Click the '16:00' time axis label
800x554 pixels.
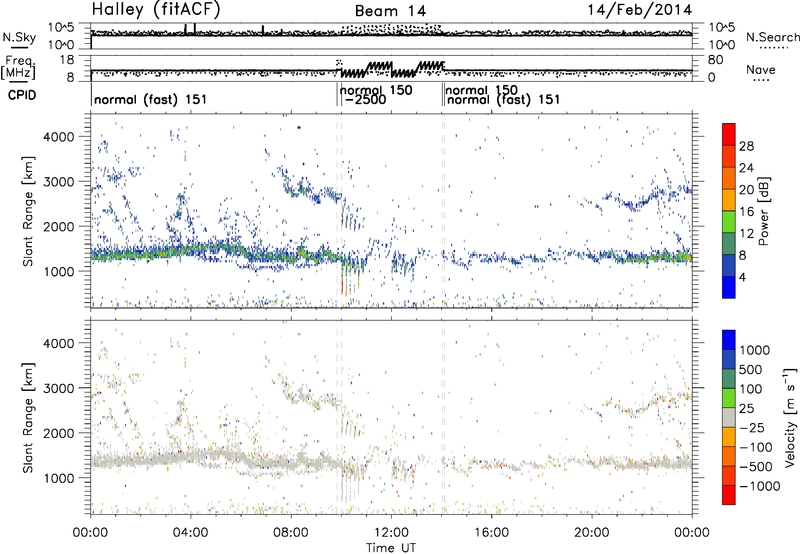491,533
